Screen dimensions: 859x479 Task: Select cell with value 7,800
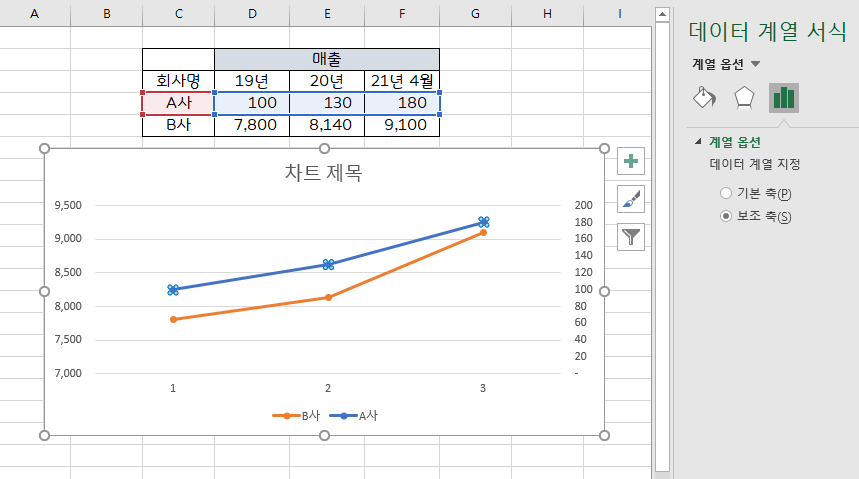(x=252, y=125)
